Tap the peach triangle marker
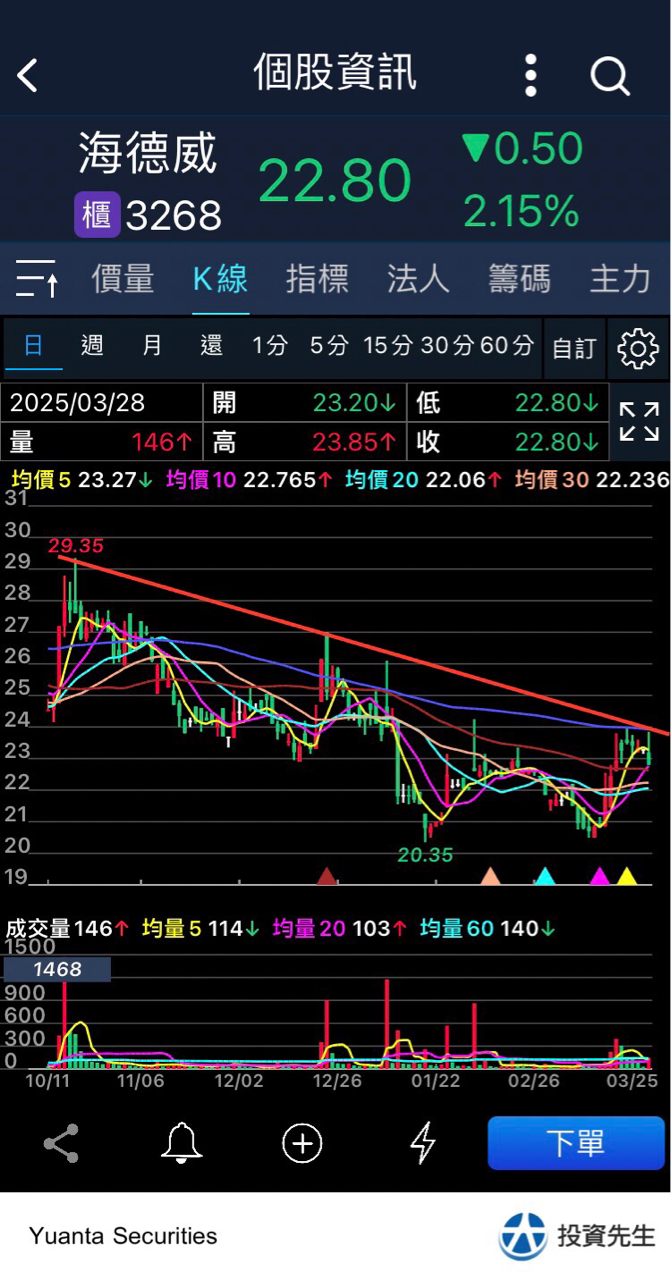The image size is (671, 1280). pos(490,877)
